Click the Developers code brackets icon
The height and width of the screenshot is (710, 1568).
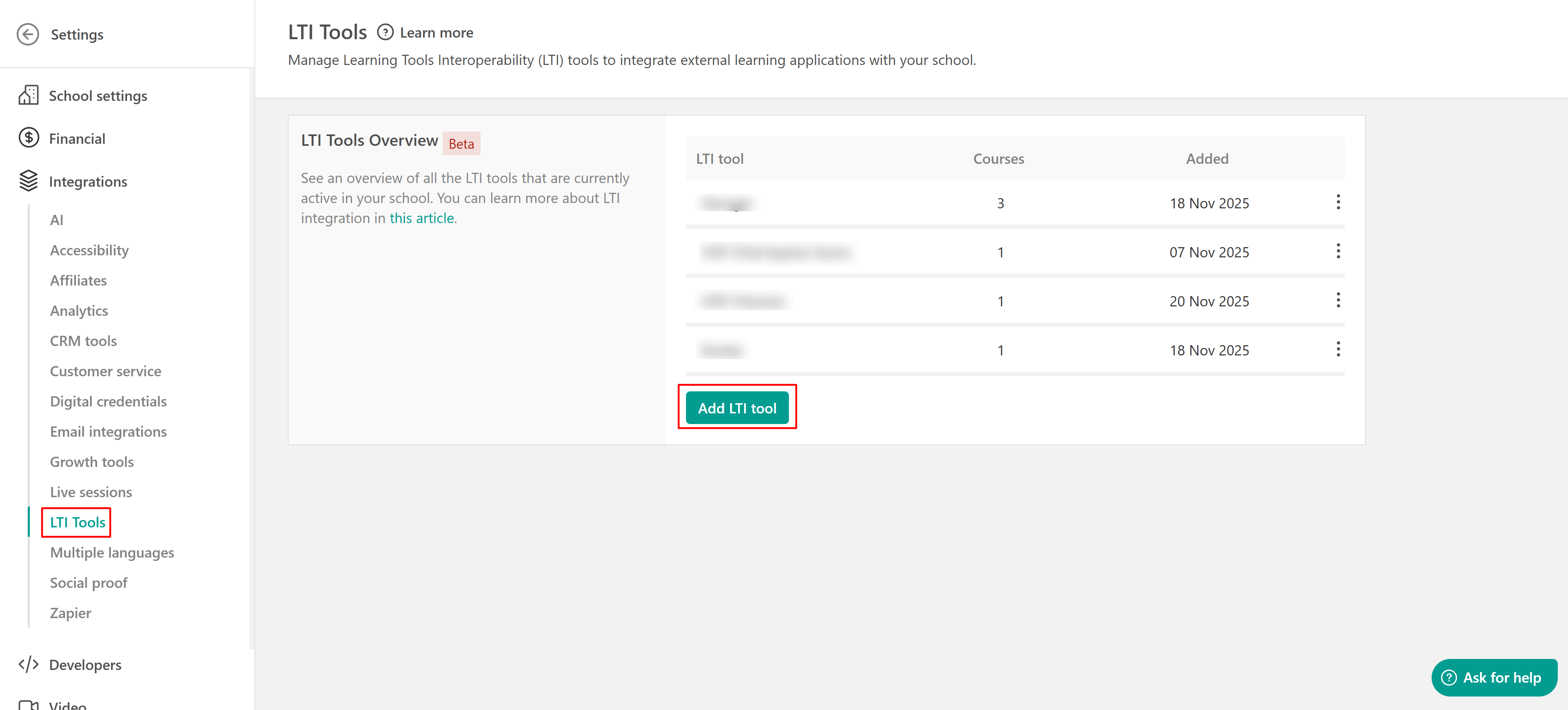29,664
